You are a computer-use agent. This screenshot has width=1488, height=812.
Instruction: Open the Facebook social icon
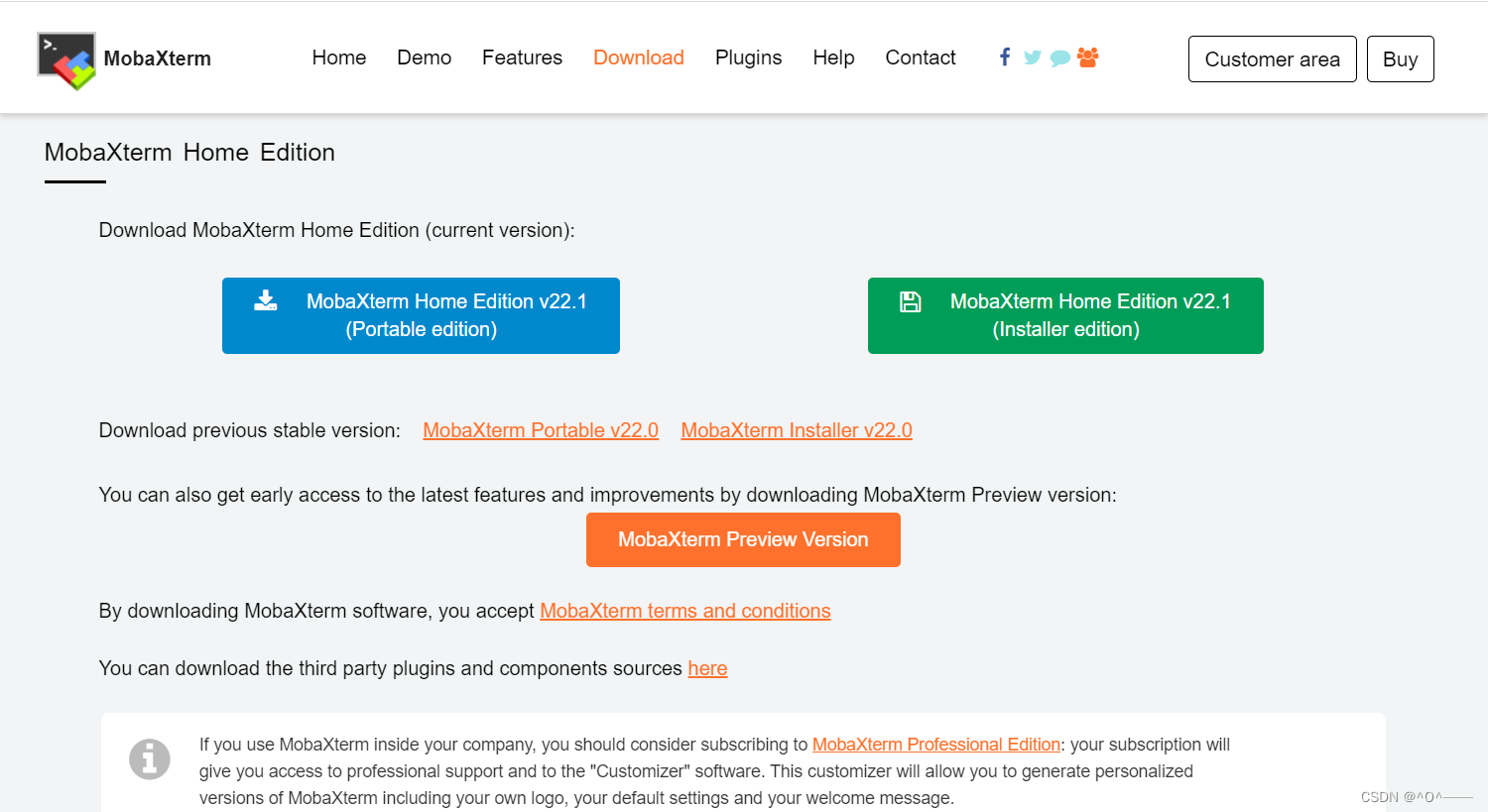1005,58
